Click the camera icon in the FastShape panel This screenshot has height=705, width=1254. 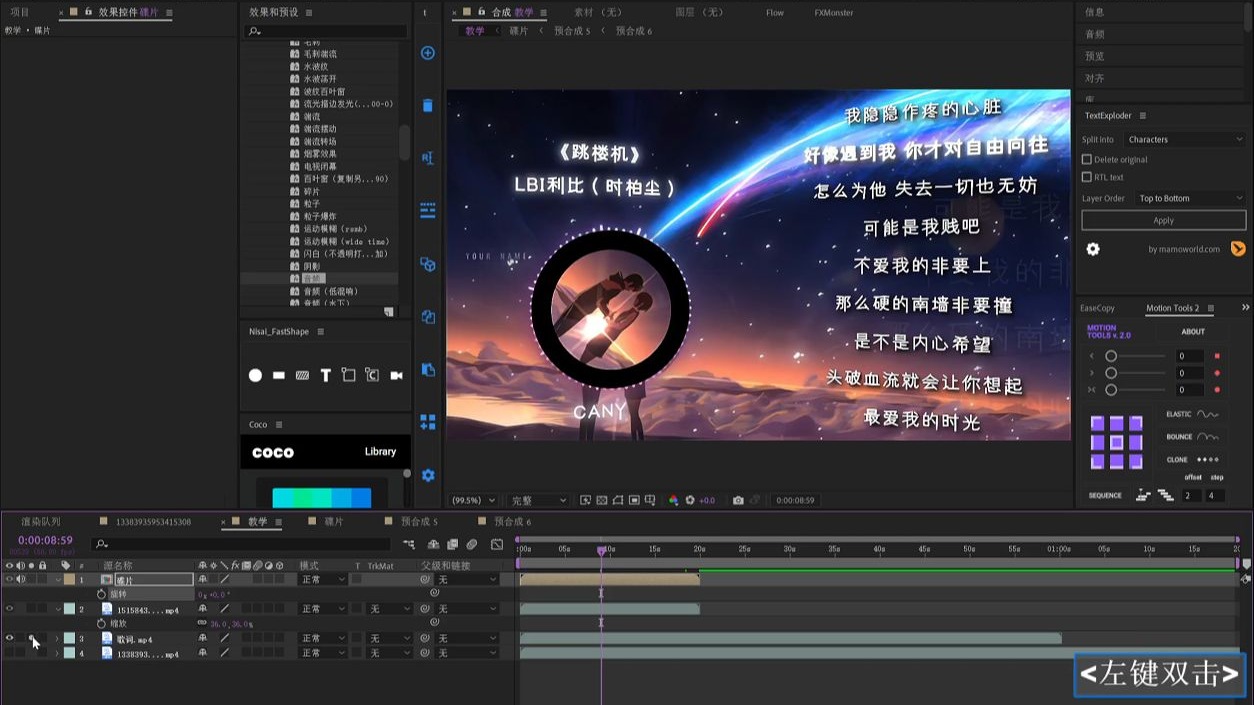[396, 375]
